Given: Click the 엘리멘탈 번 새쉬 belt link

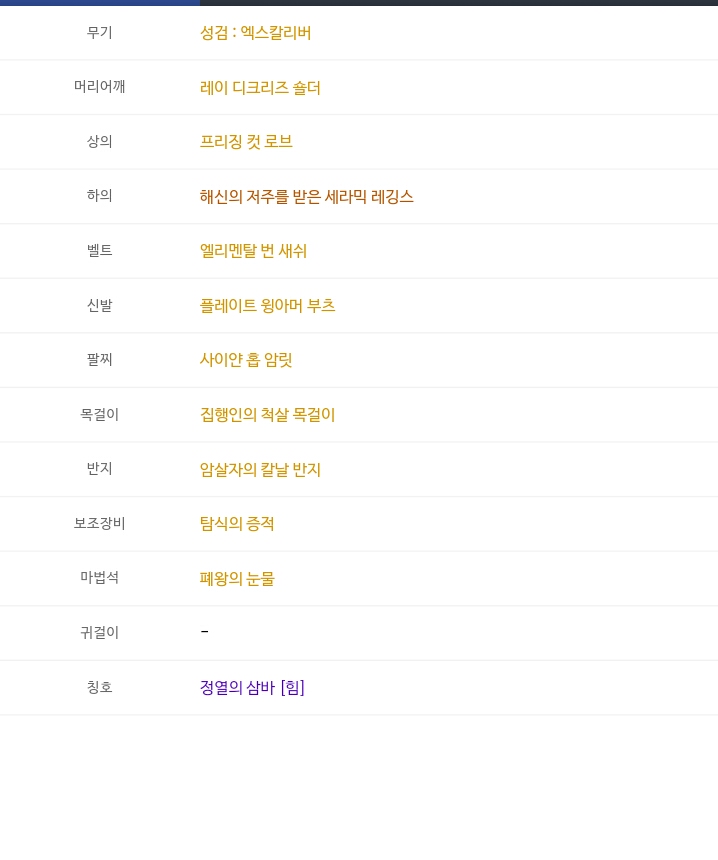Looking at the screenshot, I should pos(253,251).
